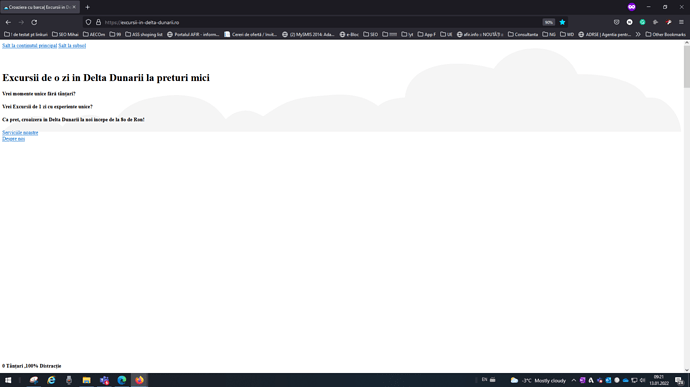Open the Windows Start menu
The width and height of the screenshot is (690, 387).
[8, 380]
